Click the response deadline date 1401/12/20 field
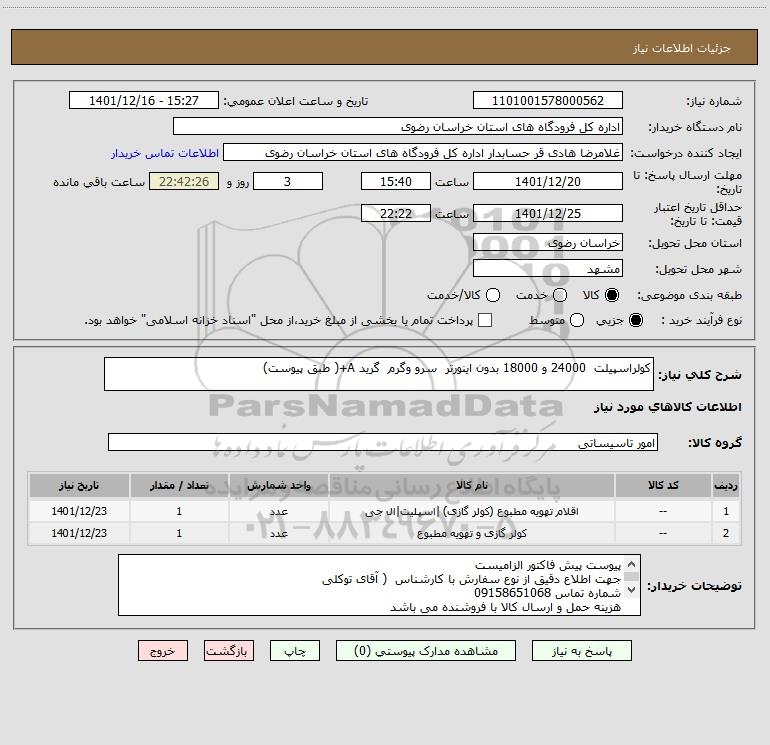770x745 pixels. coord(548,181)
